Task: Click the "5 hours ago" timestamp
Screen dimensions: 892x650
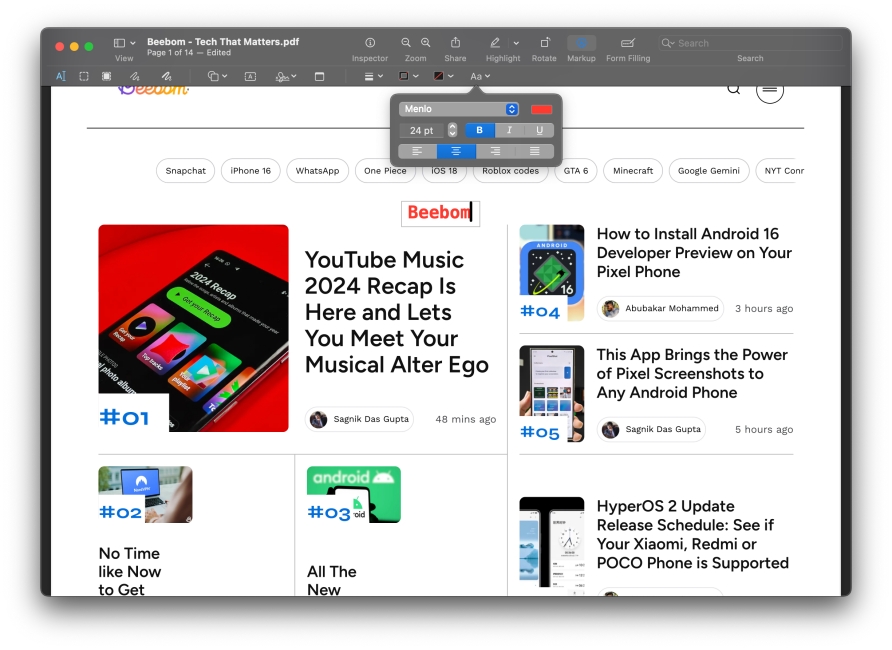Action: click(x=764, y=429)
